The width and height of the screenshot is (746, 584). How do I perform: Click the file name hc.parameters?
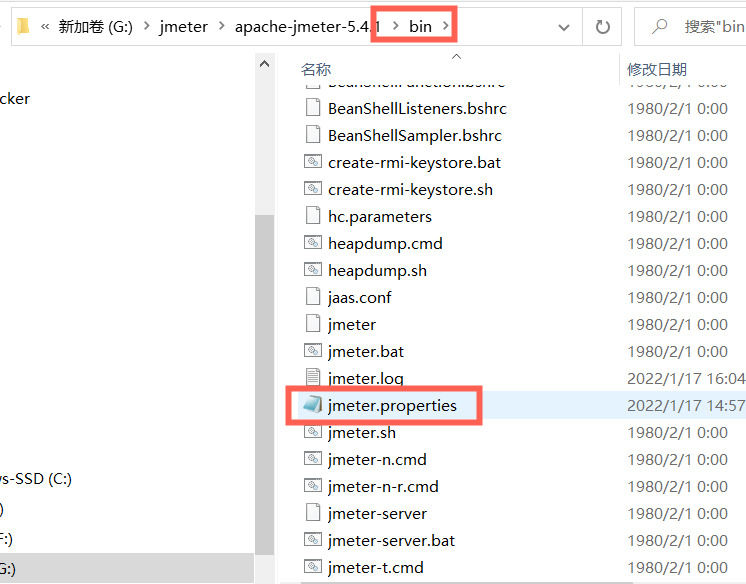pos(380,217)
